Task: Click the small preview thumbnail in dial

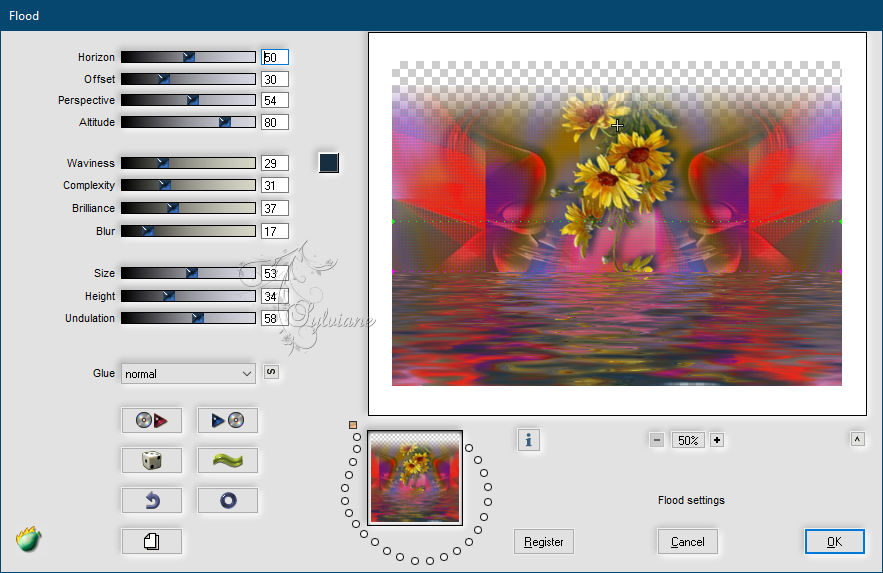Action: (x=415, y=478)
